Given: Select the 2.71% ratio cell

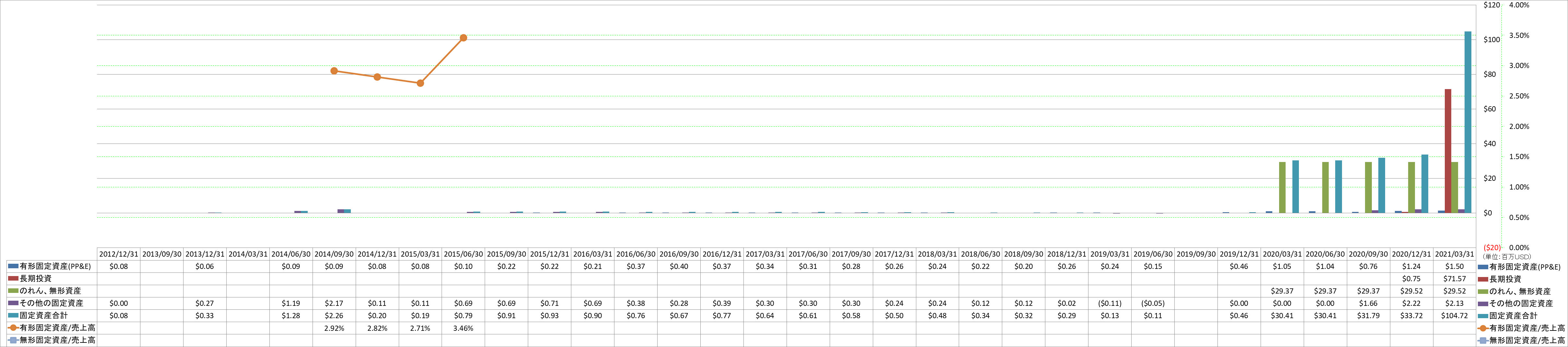Looking at the screenshot, I should click(420, 328).
